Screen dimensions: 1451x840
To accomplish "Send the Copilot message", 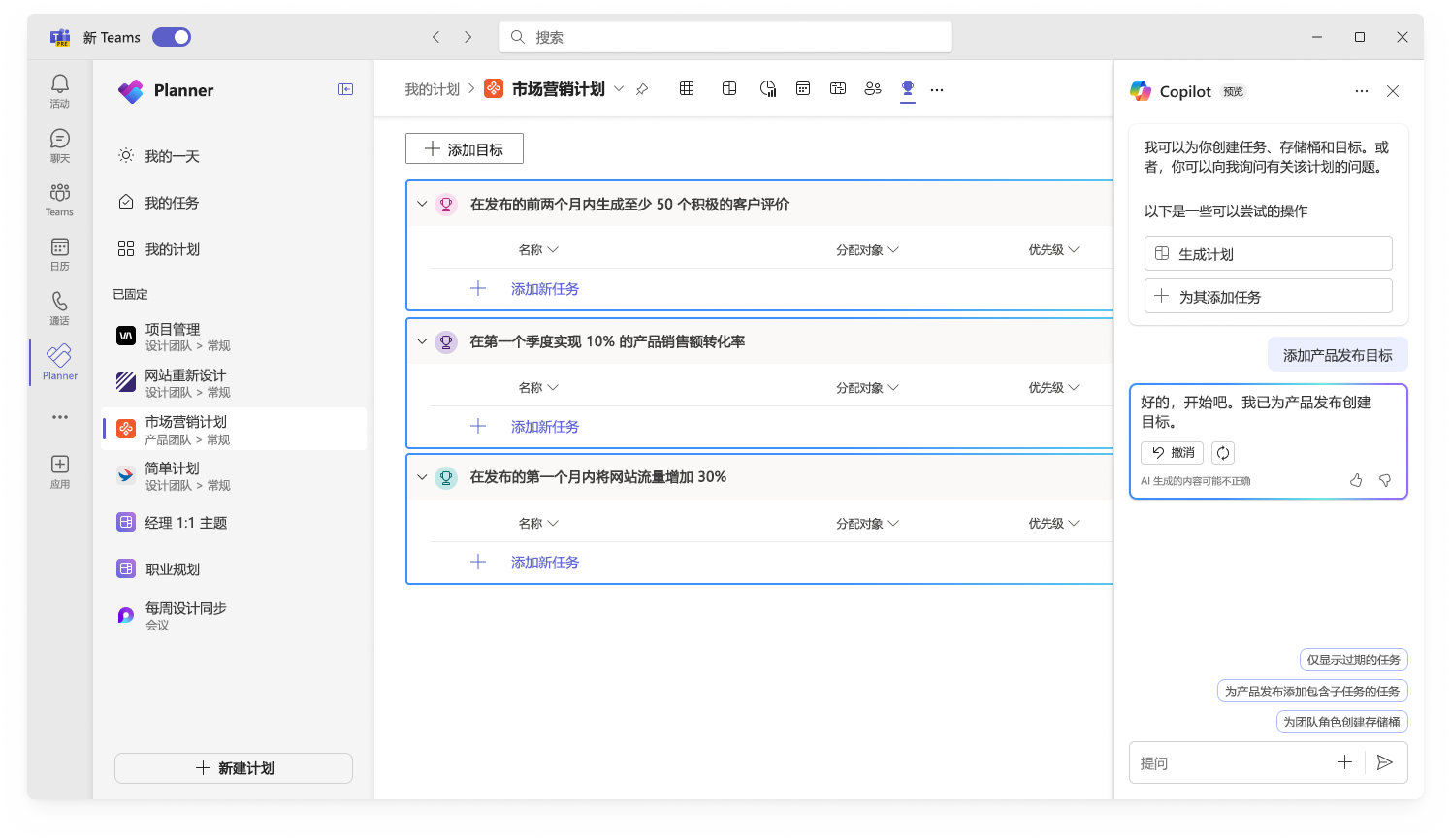I will pyautogui.click(x=1385, y=762).
